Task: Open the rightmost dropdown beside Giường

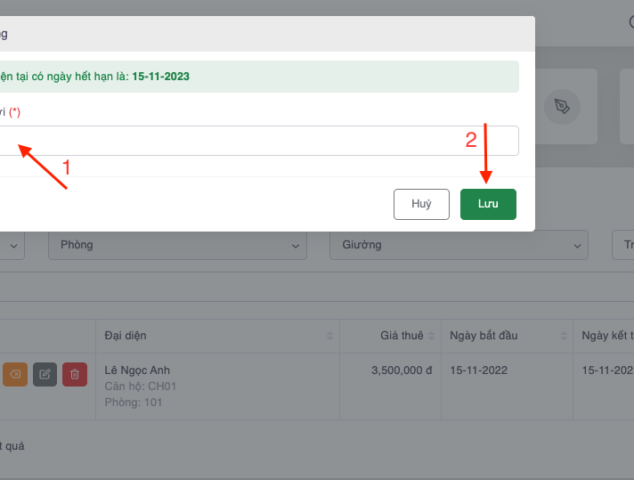Action: coord(623,245)
